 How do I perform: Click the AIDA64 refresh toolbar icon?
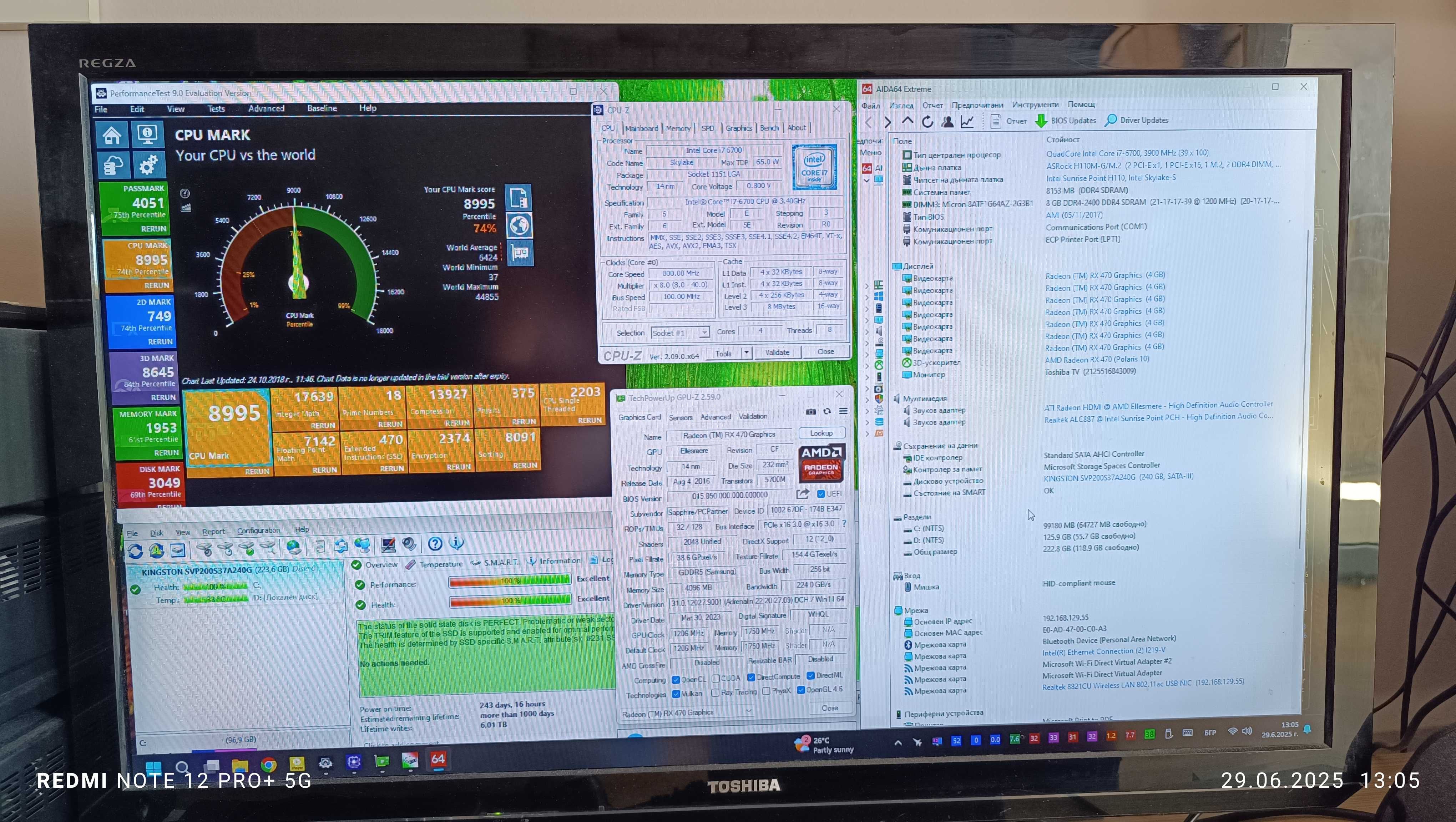point(927,121)
